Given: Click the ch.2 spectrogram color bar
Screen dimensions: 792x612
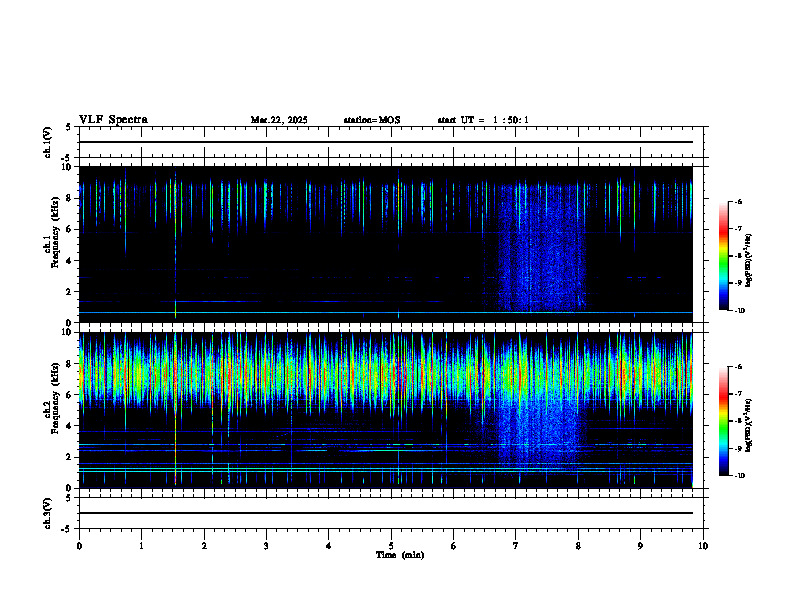Looking at the screenshot, I should click(724, 421).
